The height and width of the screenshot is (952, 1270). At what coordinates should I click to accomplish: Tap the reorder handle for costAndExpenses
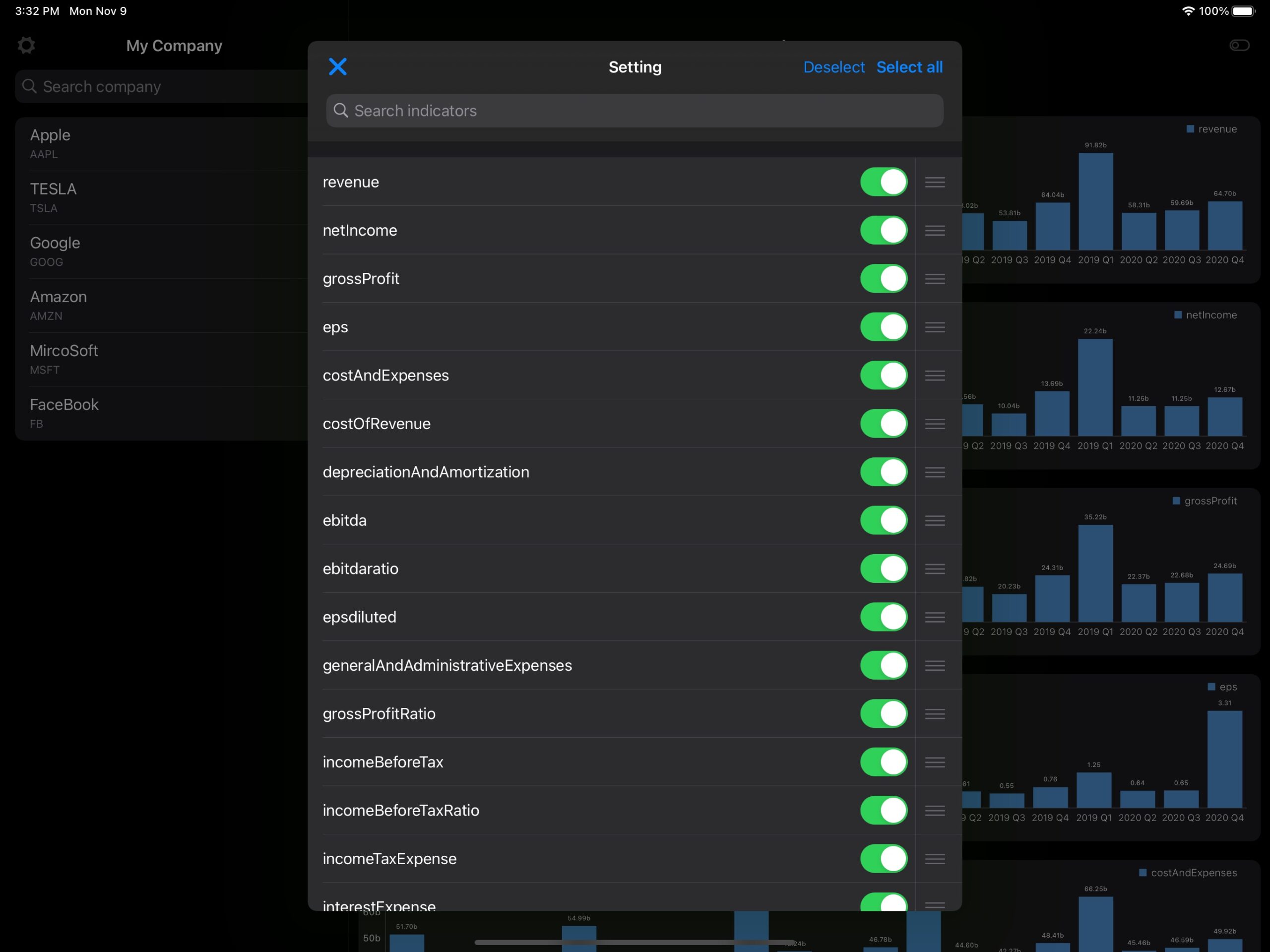[x=935, y=375]
